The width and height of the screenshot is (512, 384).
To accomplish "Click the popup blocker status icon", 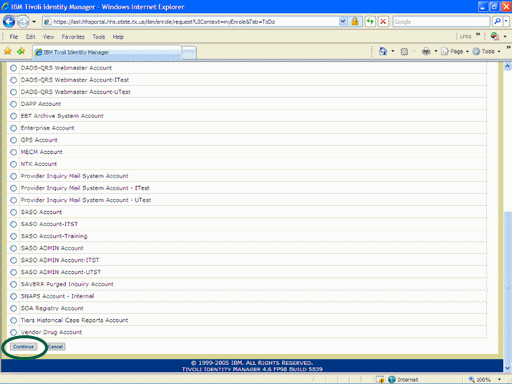I will pyautogui.click(x=380, y=379).
